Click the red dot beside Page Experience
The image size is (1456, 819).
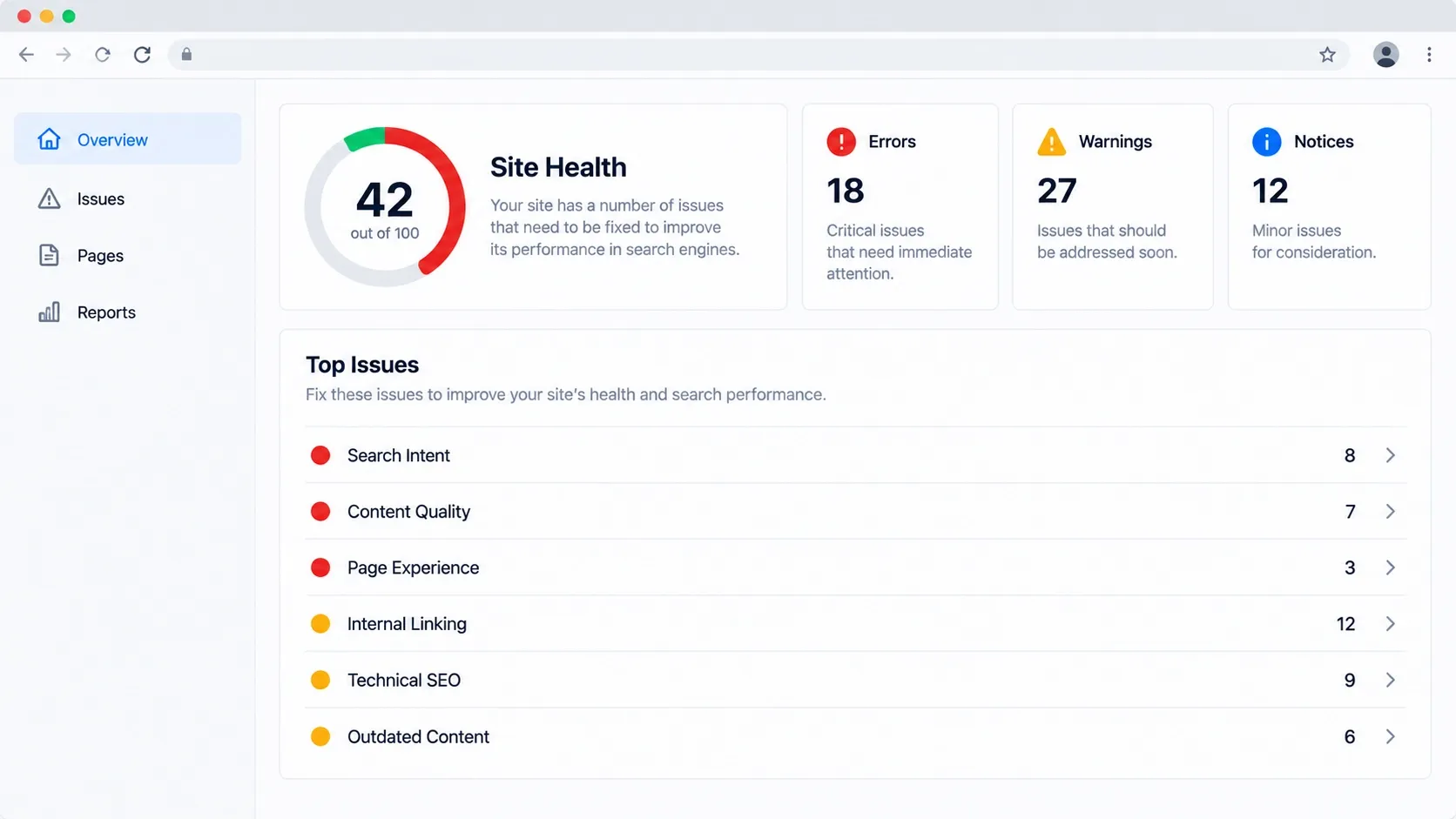pos(320,567)
